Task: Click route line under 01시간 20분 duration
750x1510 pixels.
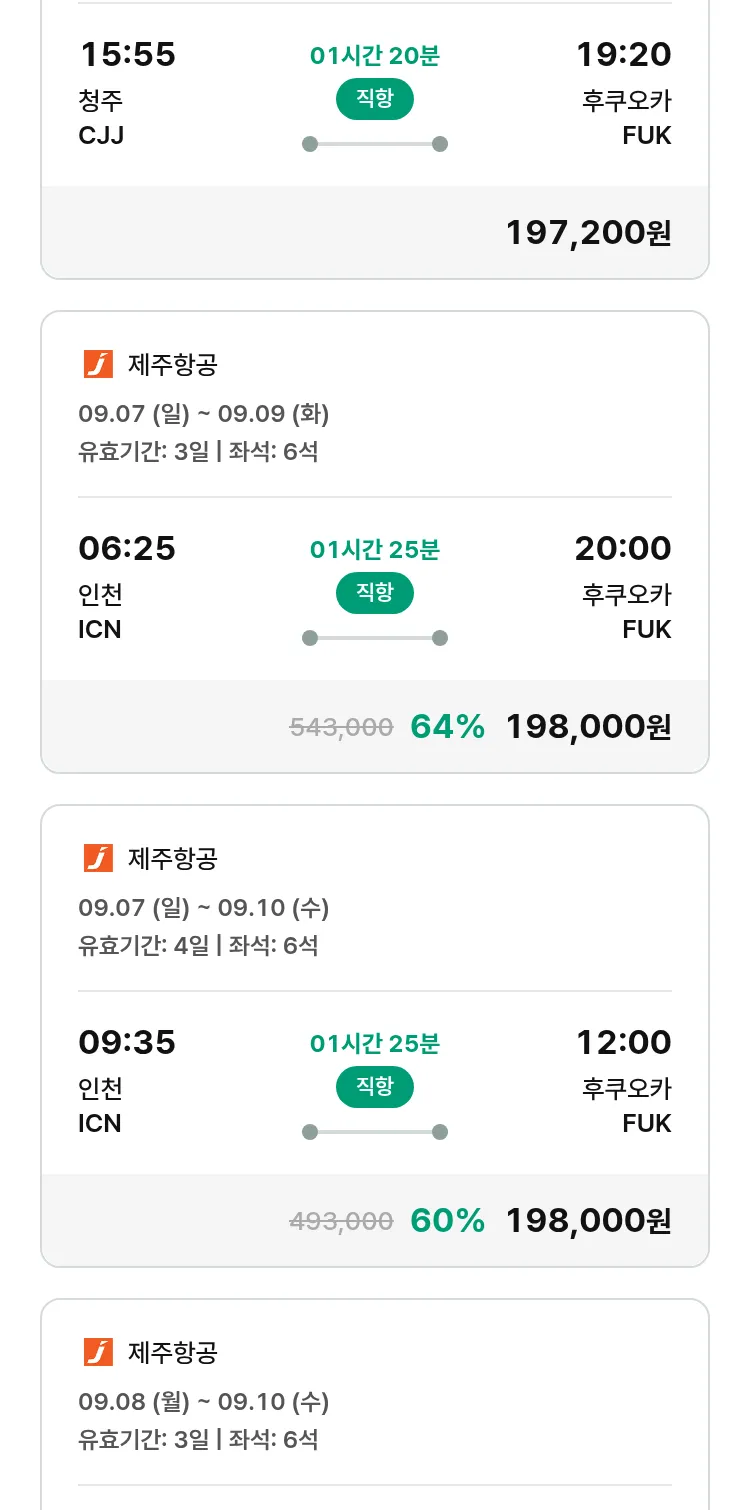Action: pos(374,144)
